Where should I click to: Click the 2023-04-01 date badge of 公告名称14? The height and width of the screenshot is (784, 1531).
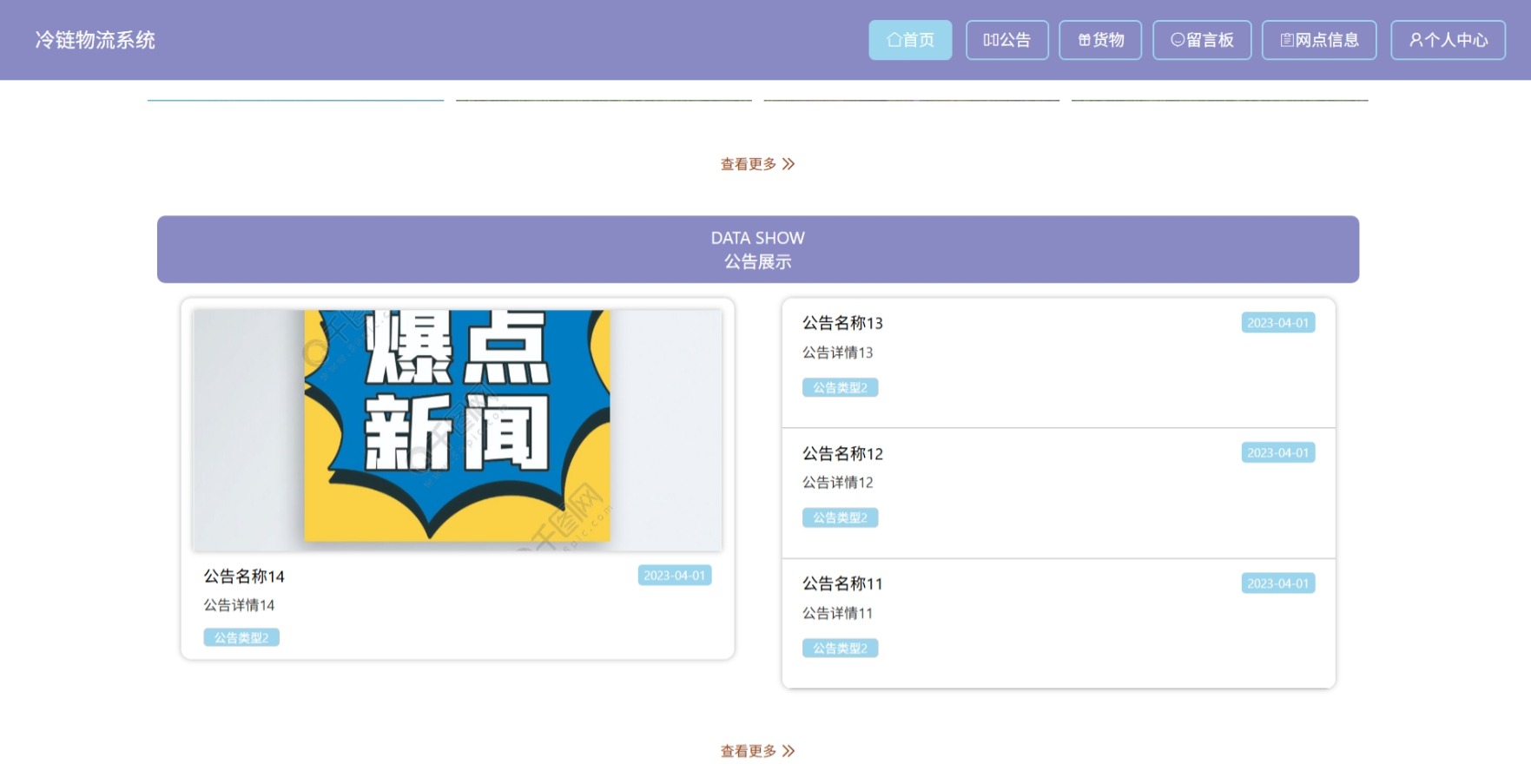(675, 576)
